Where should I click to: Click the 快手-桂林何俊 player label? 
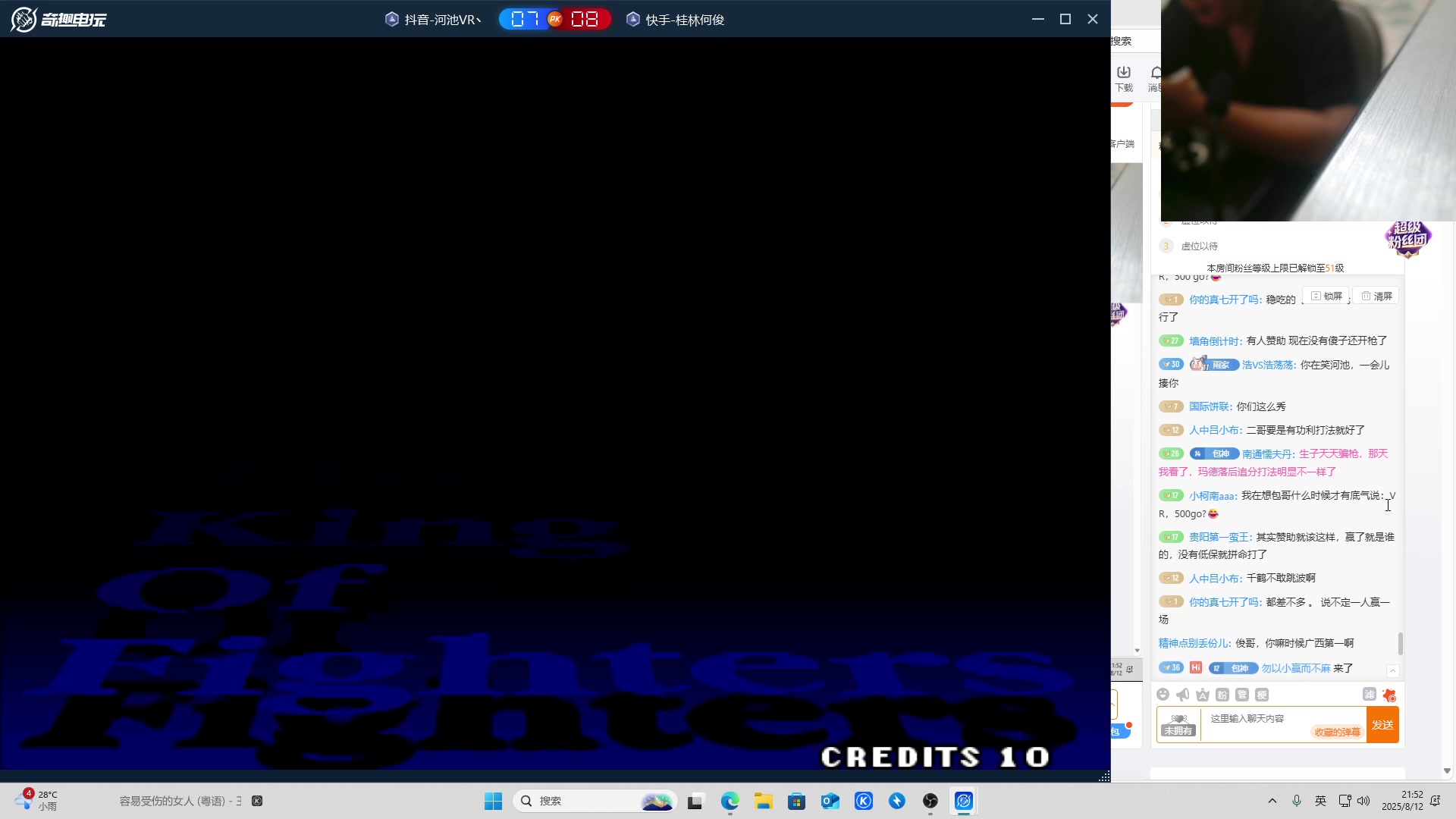click(x=676, y=20)
